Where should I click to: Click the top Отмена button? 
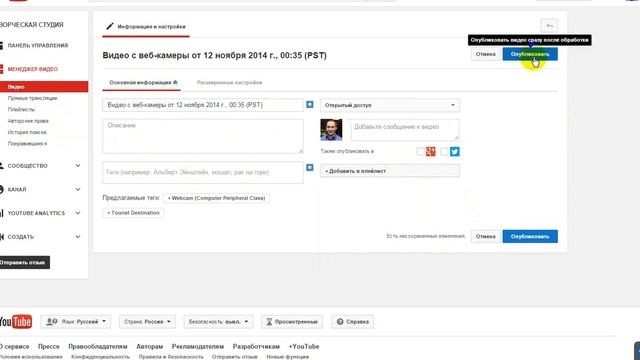tap(485, 54)
